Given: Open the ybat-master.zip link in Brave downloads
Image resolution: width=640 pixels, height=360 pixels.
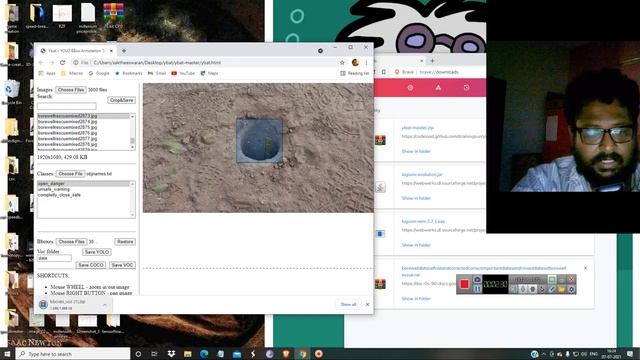Looking at the screenshot, I should tap(418, 128).
